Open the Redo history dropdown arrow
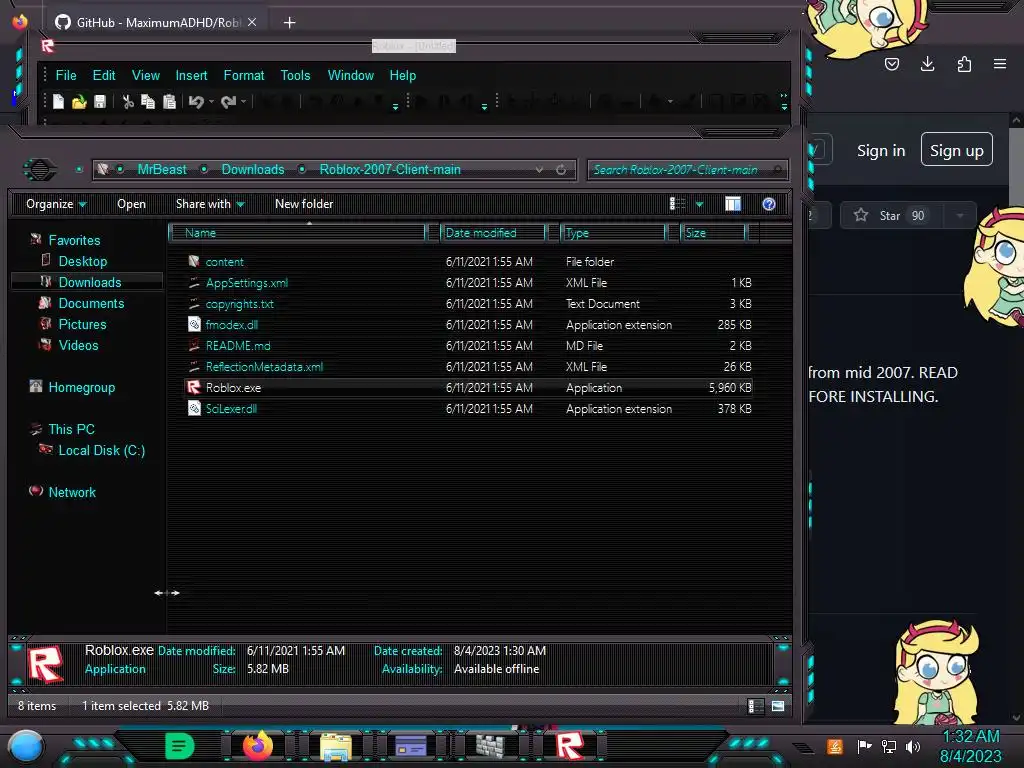The width and height of the screenshot is (1024, 768). point(244,102)
